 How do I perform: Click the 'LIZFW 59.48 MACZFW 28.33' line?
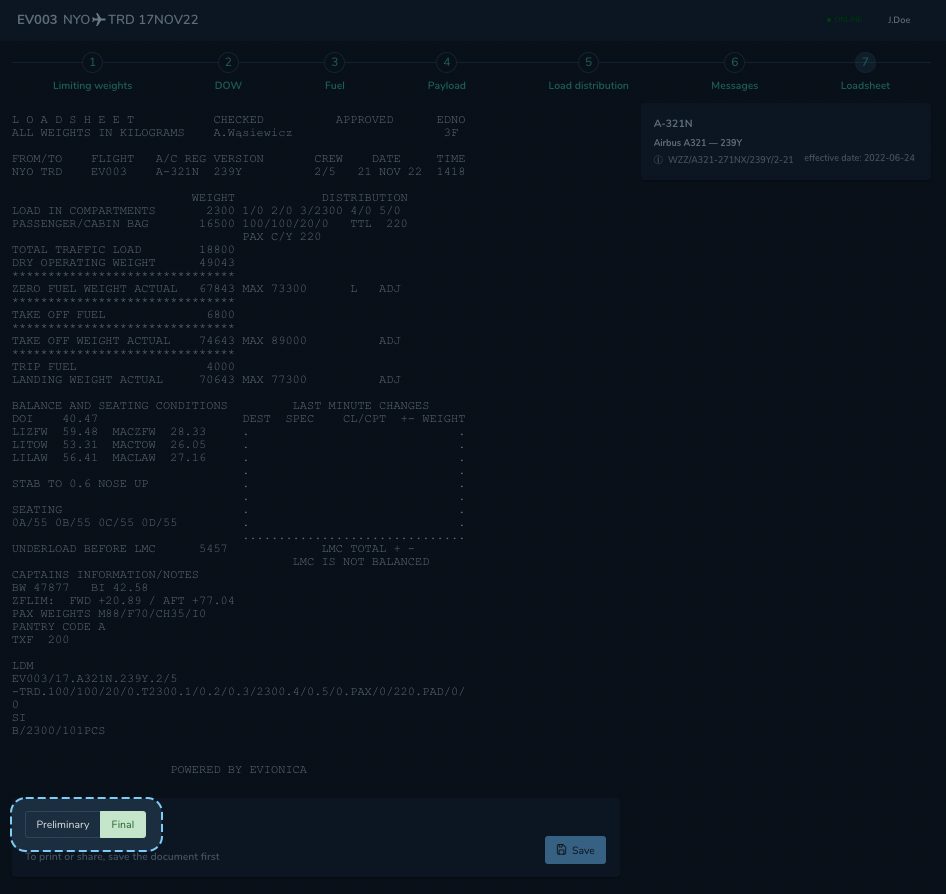pyautogui.click(x=109, y=432)
